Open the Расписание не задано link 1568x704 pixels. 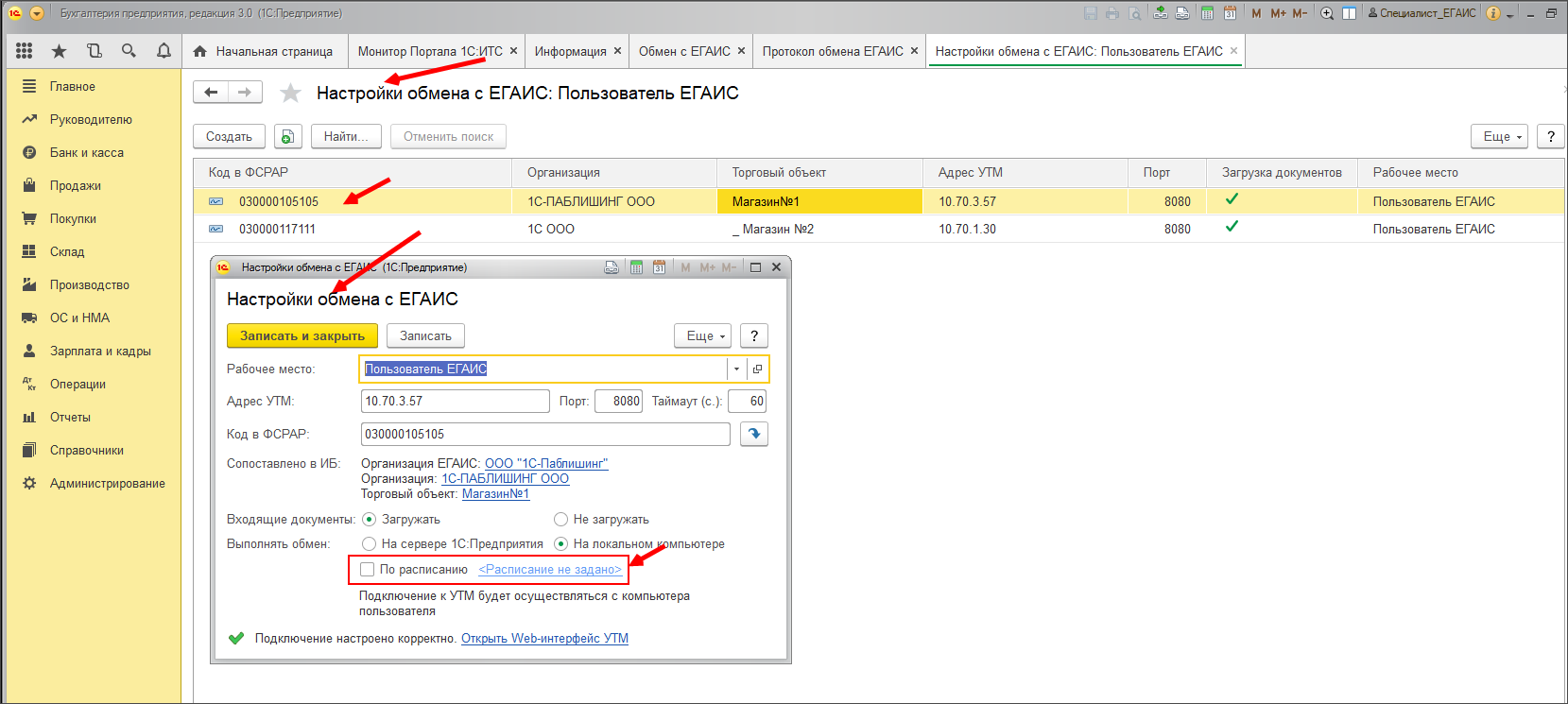pyautogui.click(x=550, y=569)
